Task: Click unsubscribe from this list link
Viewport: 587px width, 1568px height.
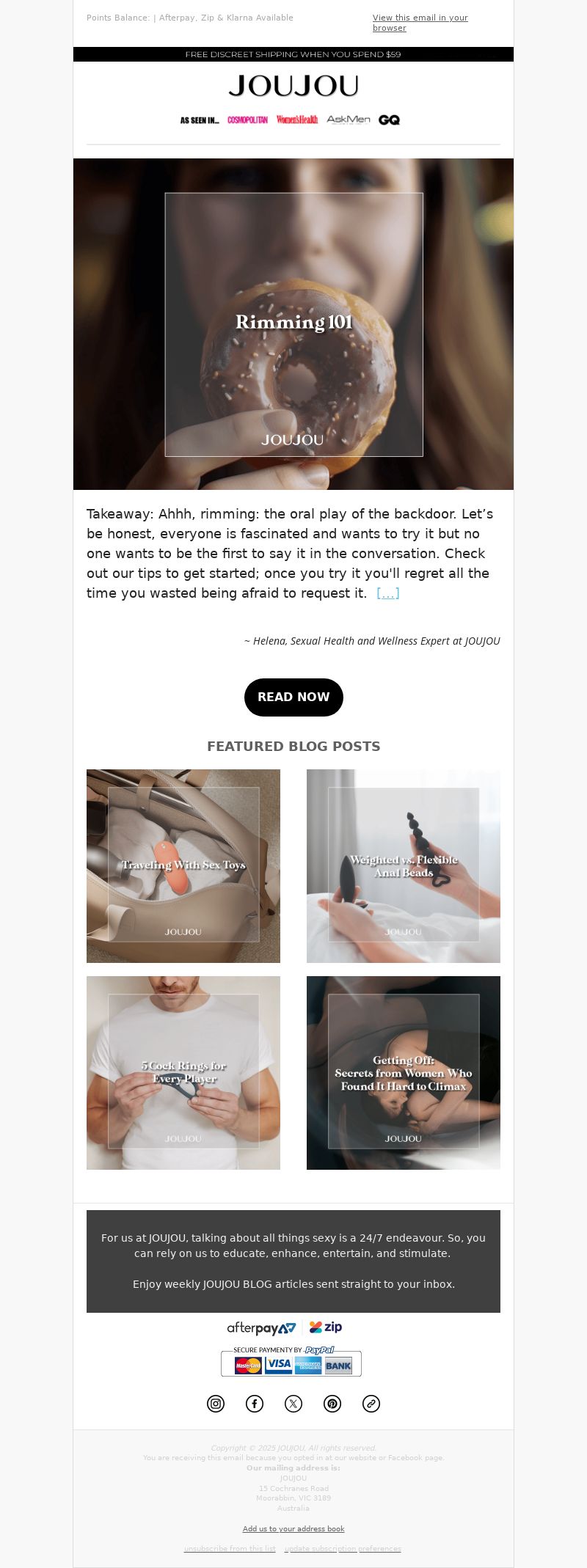Action: pos(230,1548)
